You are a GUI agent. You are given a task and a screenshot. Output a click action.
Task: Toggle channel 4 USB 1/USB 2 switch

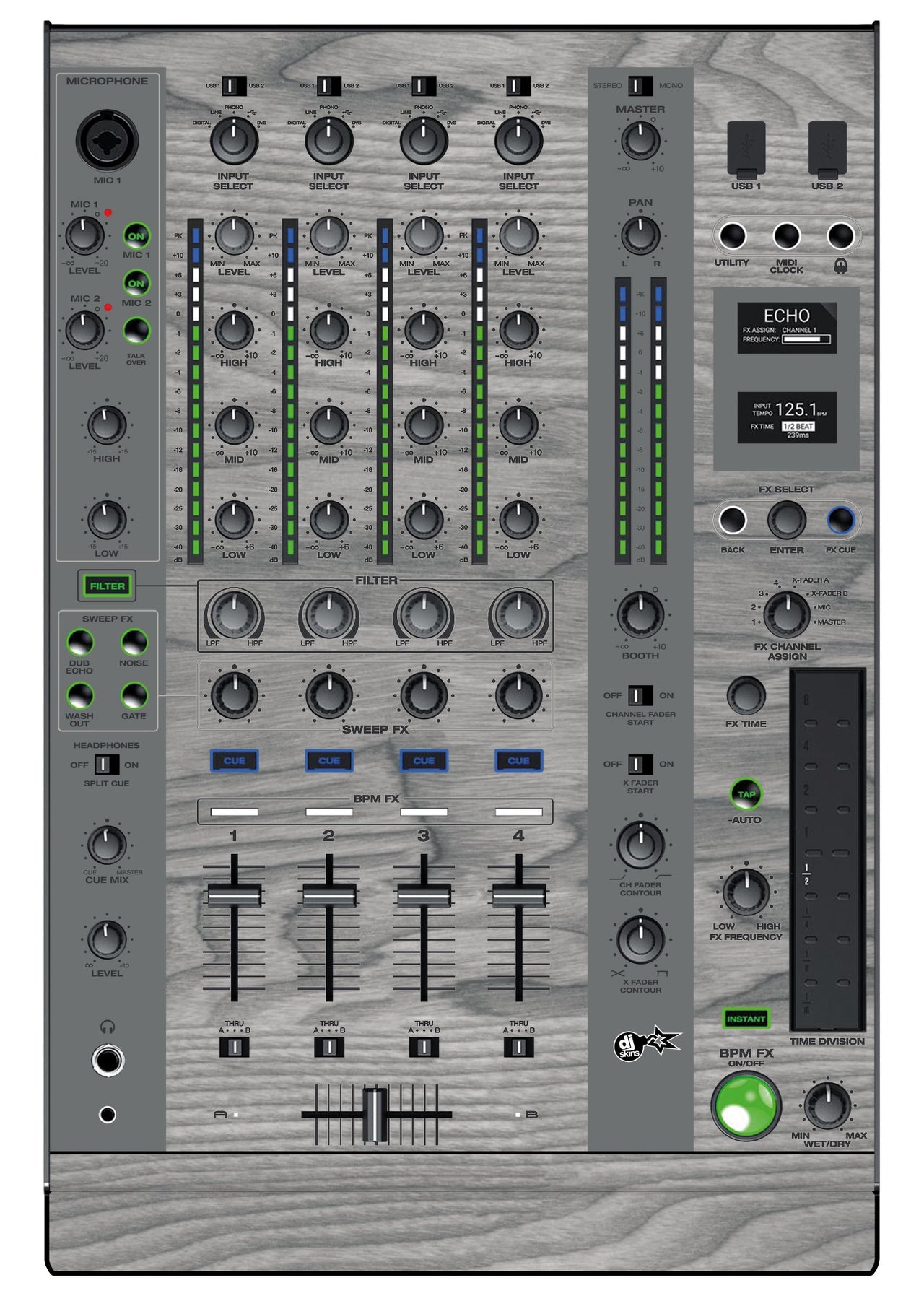tap(518, 86)
